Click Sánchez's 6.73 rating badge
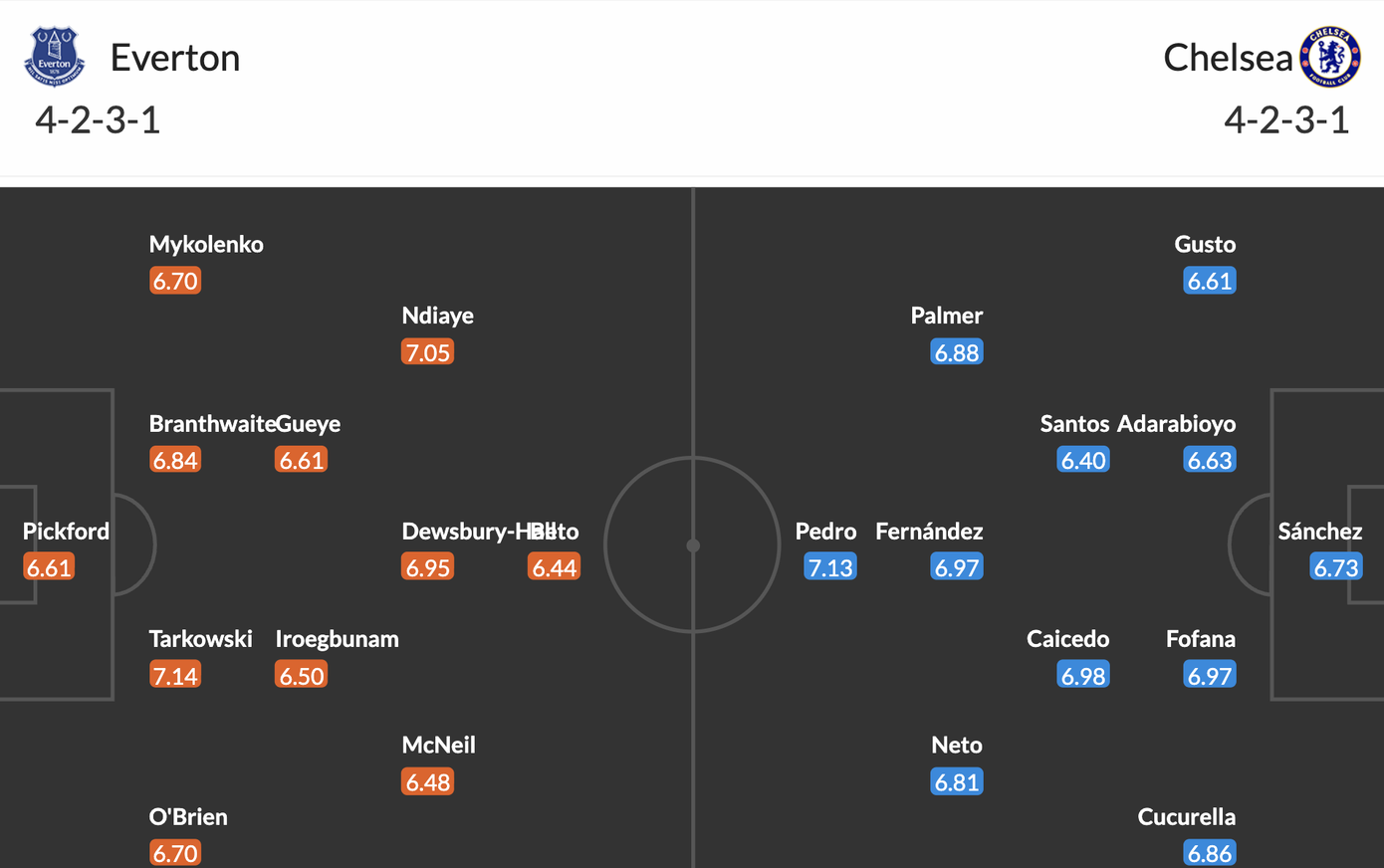 tap(1335, 567)
